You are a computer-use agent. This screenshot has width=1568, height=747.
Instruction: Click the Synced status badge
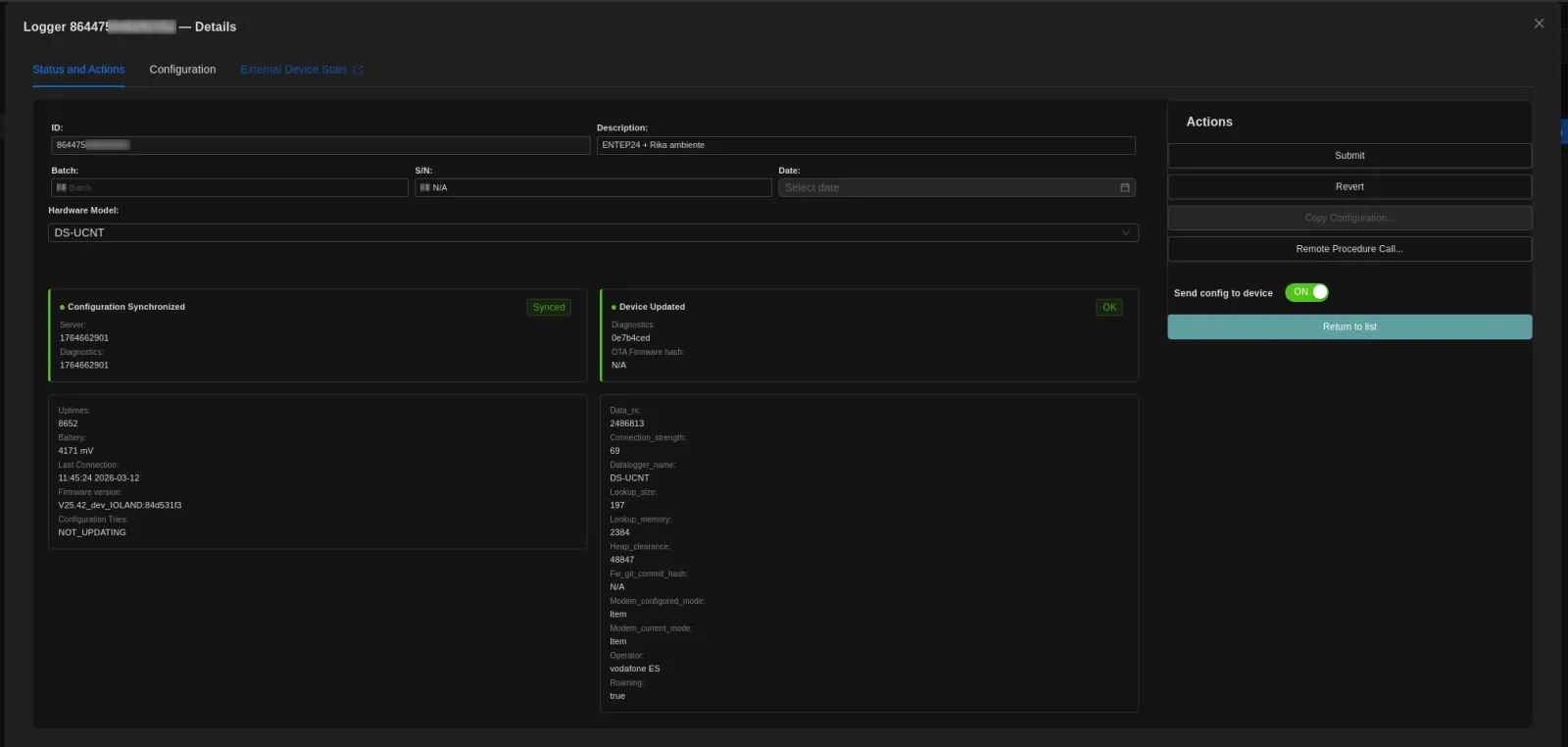pyautogui.click(x=549, y=307)
